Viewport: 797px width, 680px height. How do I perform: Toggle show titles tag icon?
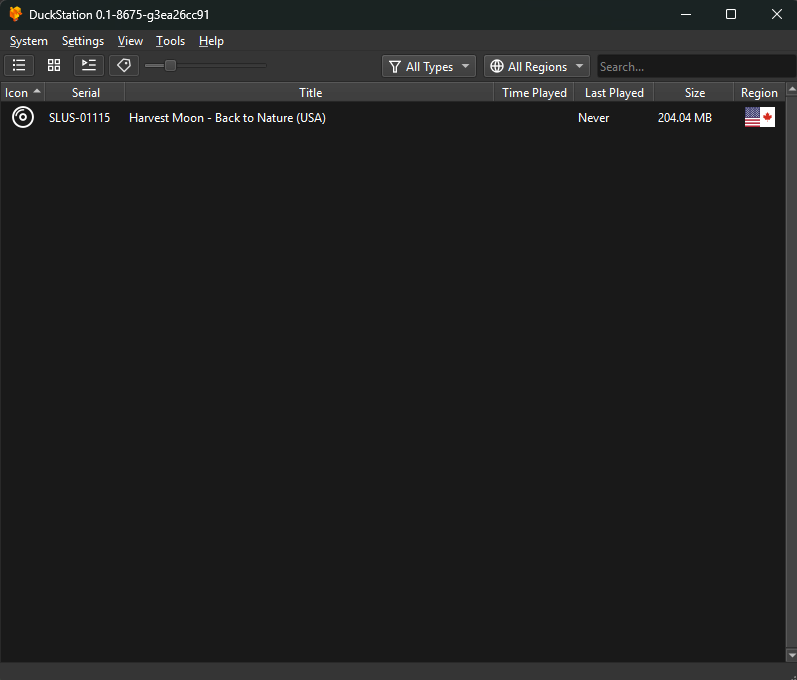(x=124, y=66)
